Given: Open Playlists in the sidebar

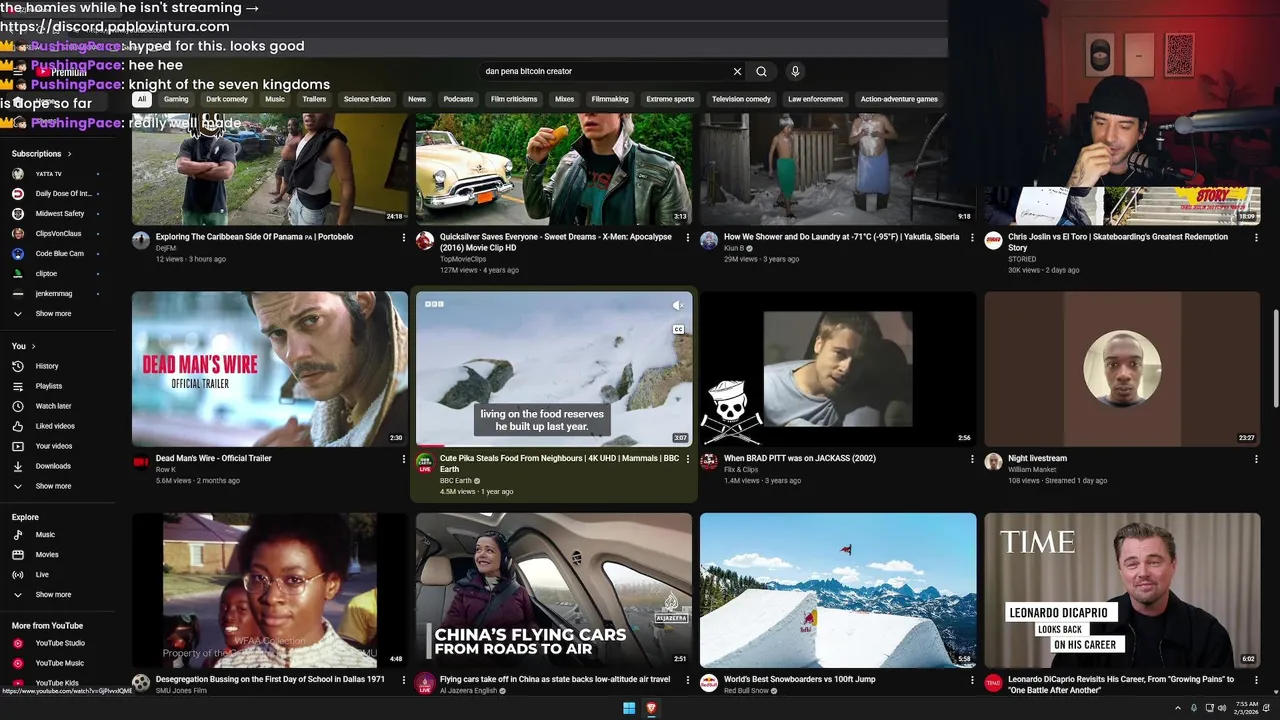Looking at the screenshot, I should point(60,386).
